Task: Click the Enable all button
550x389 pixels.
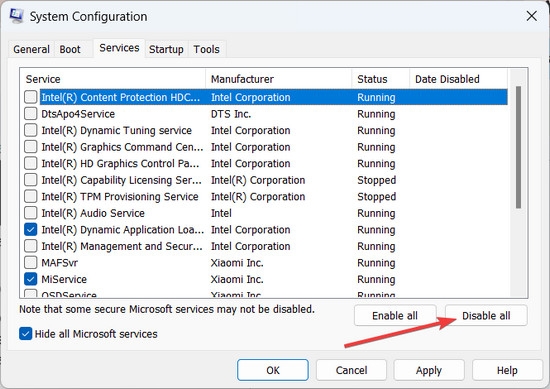Action: click(395, 316)
